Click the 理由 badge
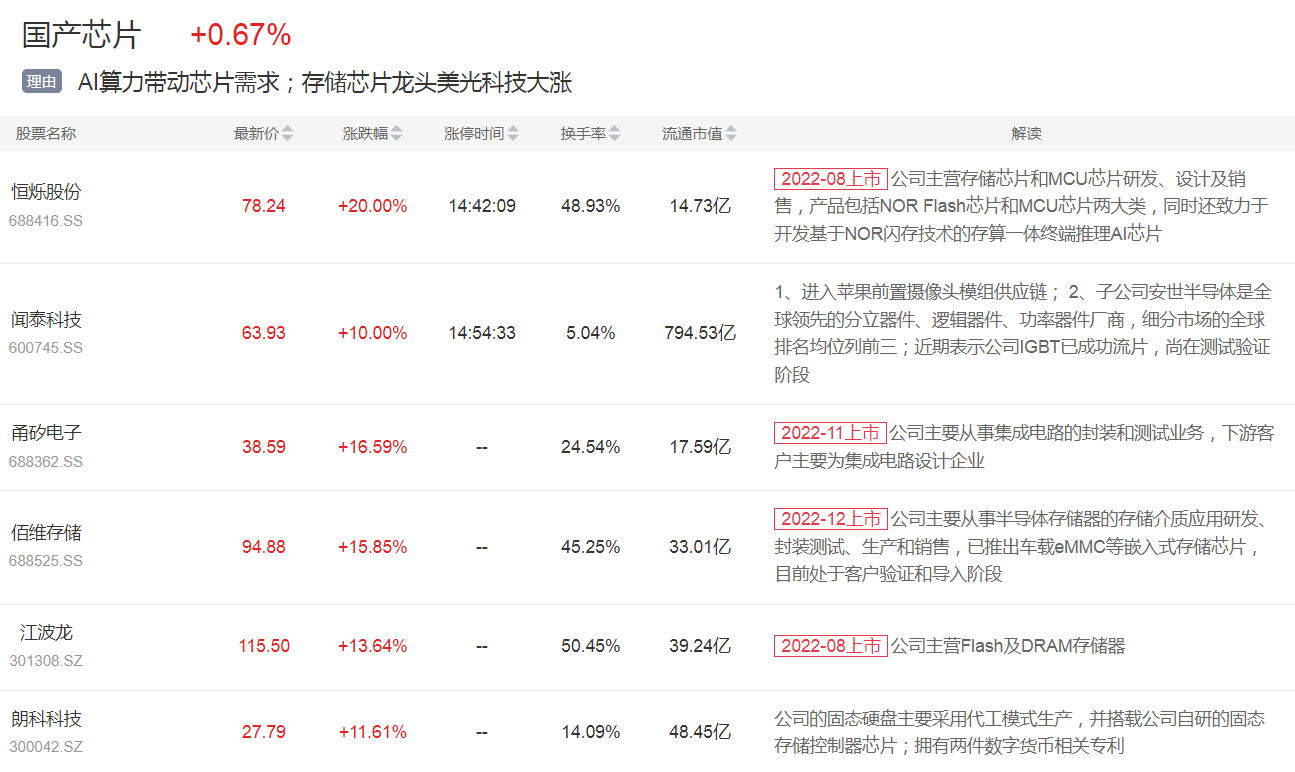The width and height of the screenshot is (1295, 772). tap(42, 82)
